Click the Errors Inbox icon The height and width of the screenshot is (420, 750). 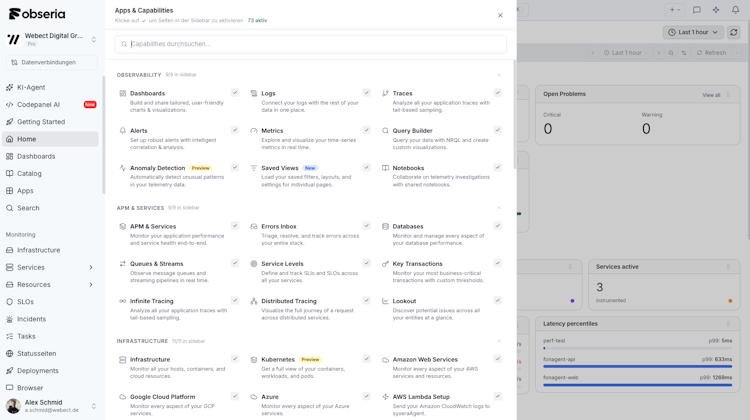(254, 226)
